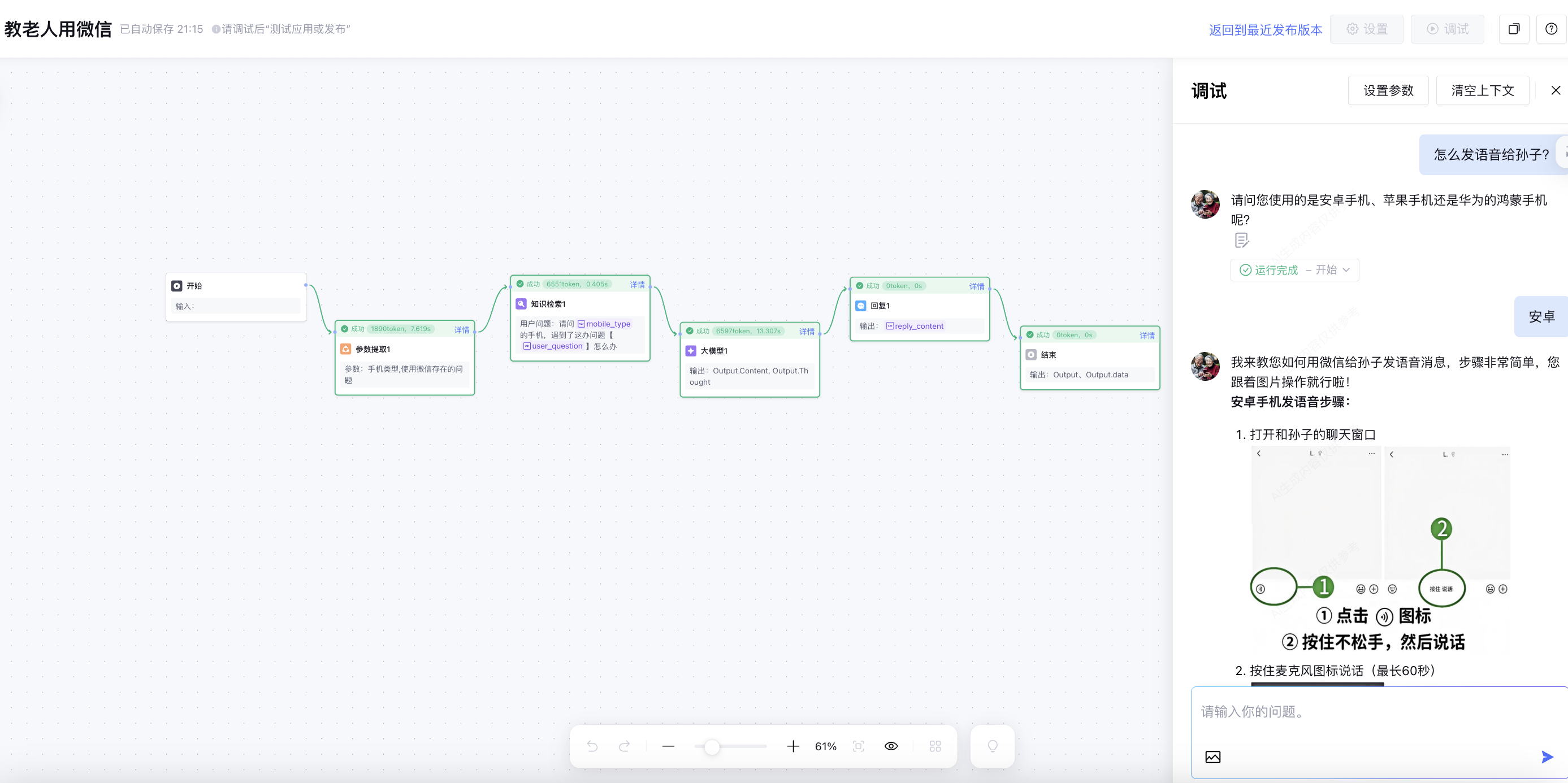Click the 请输入你的问题 input field
This screenshot has width=1568, height=783.
tap(1363, 711)
